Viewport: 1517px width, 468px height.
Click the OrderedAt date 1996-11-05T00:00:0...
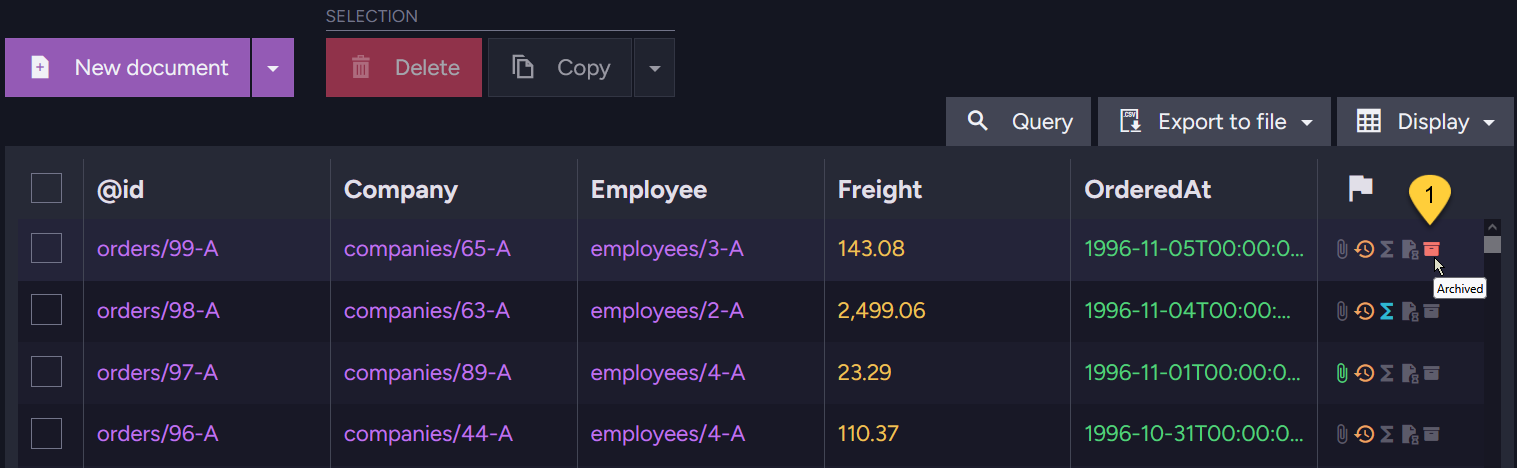(x=1194, y=249)
